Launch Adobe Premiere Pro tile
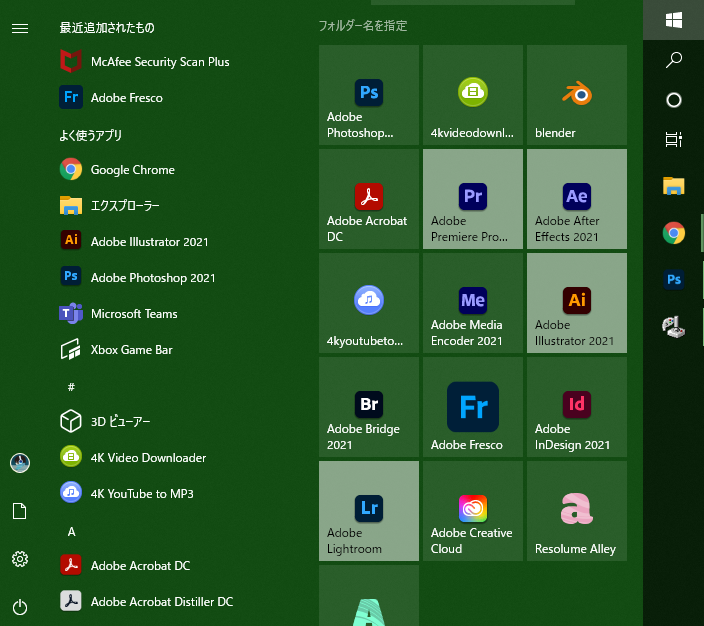This screenshot has height=626, width=704. [473, 199]
